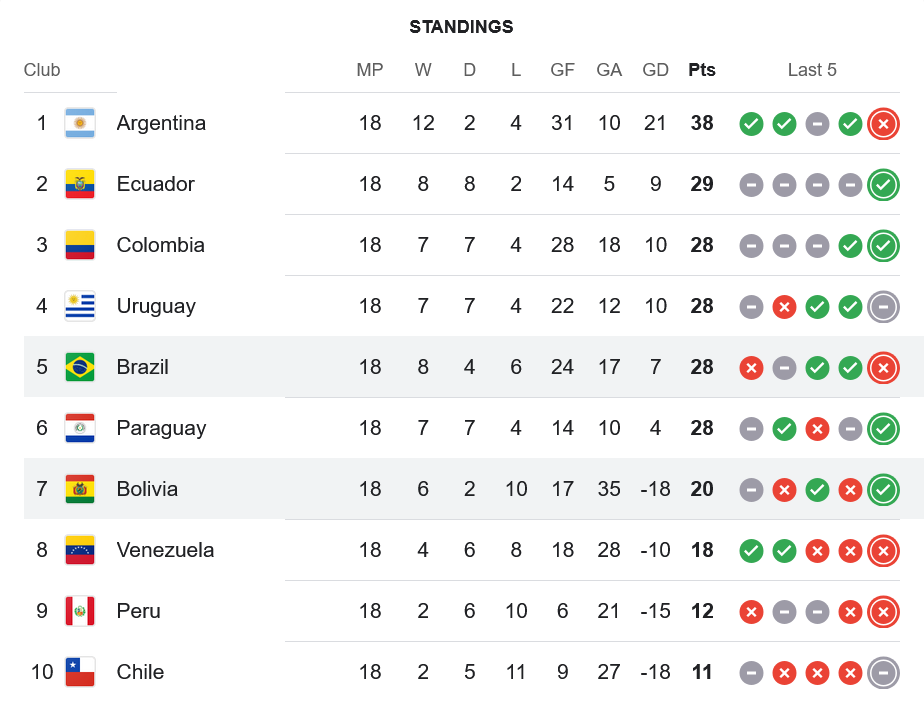Screen dimensions: 924x720
Task: Click Uruguay's circled latest draw icon
Action: pyautogui.click(x=883, y=307)
